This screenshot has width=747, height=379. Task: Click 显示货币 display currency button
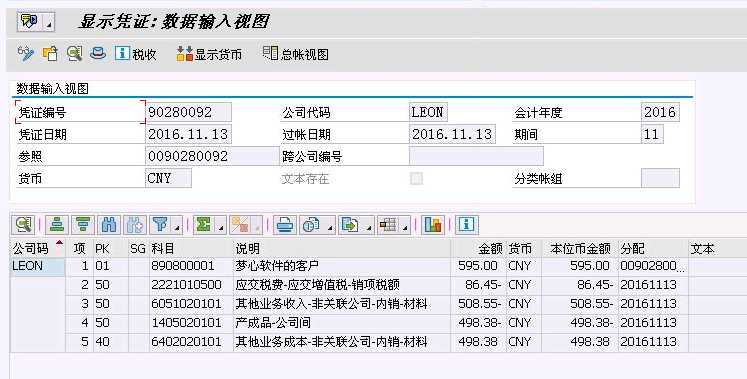coord(209,54)
